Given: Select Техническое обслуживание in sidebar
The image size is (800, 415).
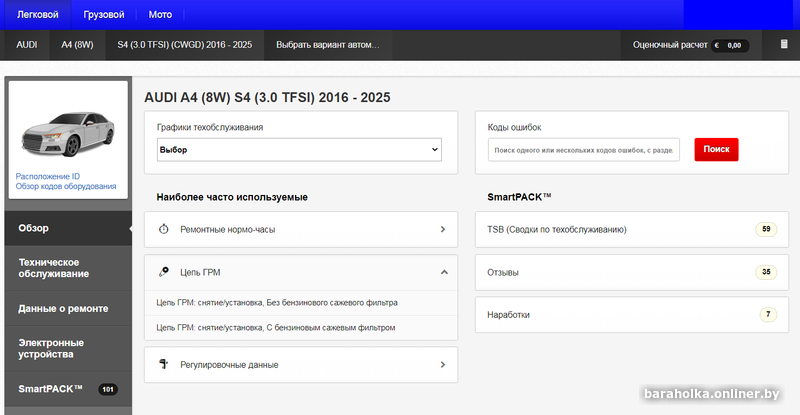Looking at the screenshot, I should 68,268.
